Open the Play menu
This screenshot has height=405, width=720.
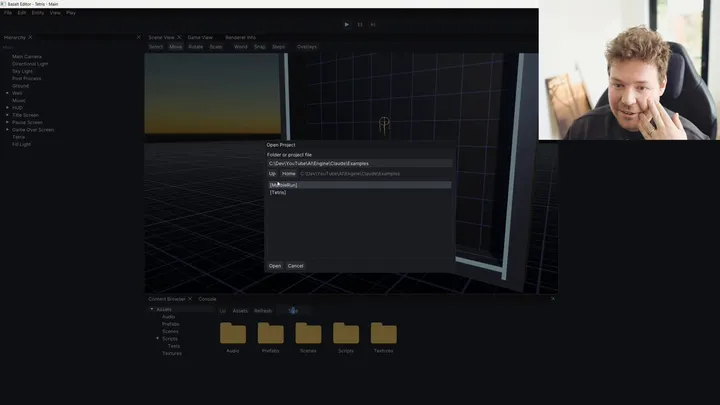coord(71,13)
